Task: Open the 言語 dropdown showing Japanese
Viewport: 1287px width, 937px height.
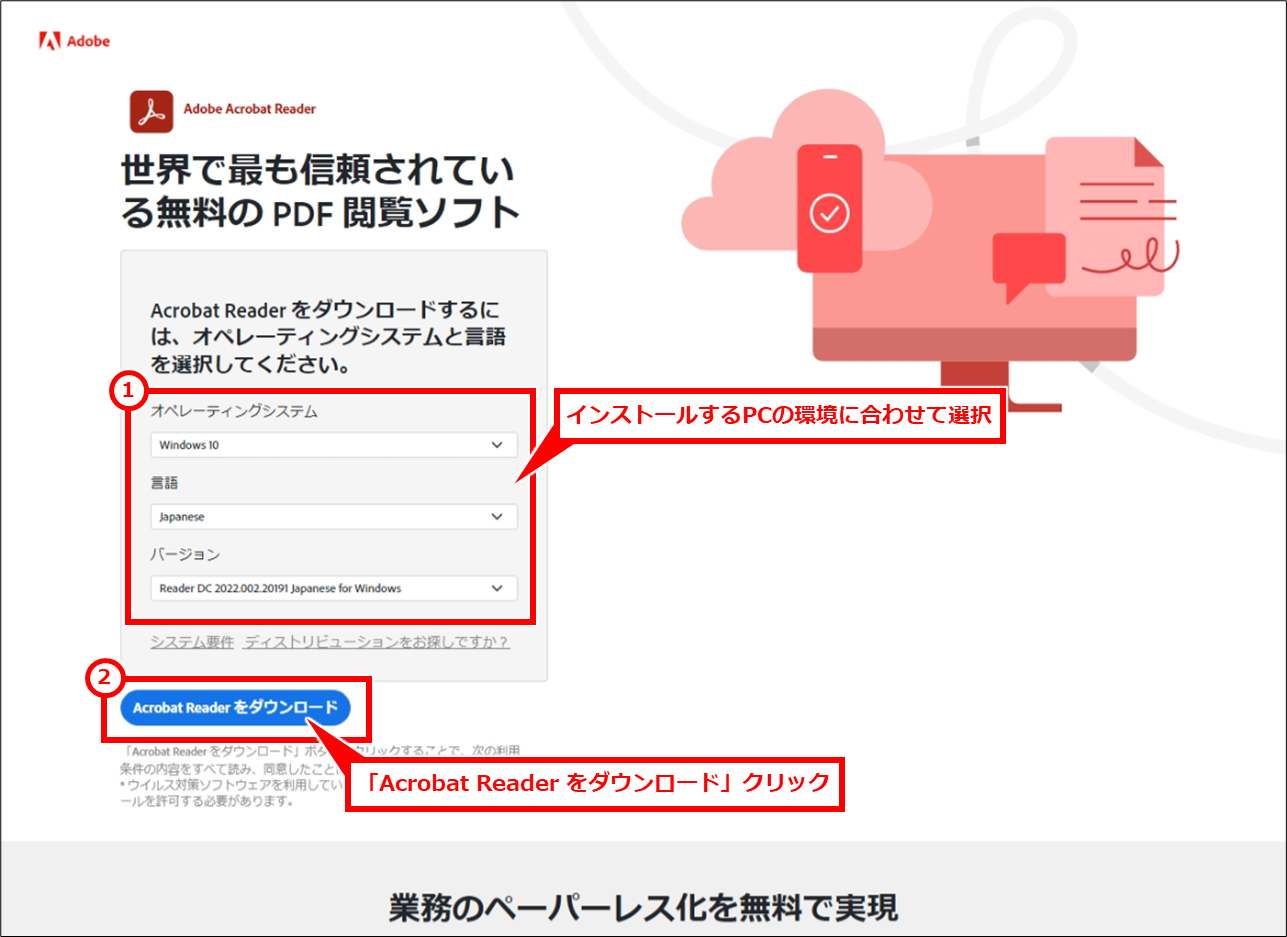Action: click(334, 517)
